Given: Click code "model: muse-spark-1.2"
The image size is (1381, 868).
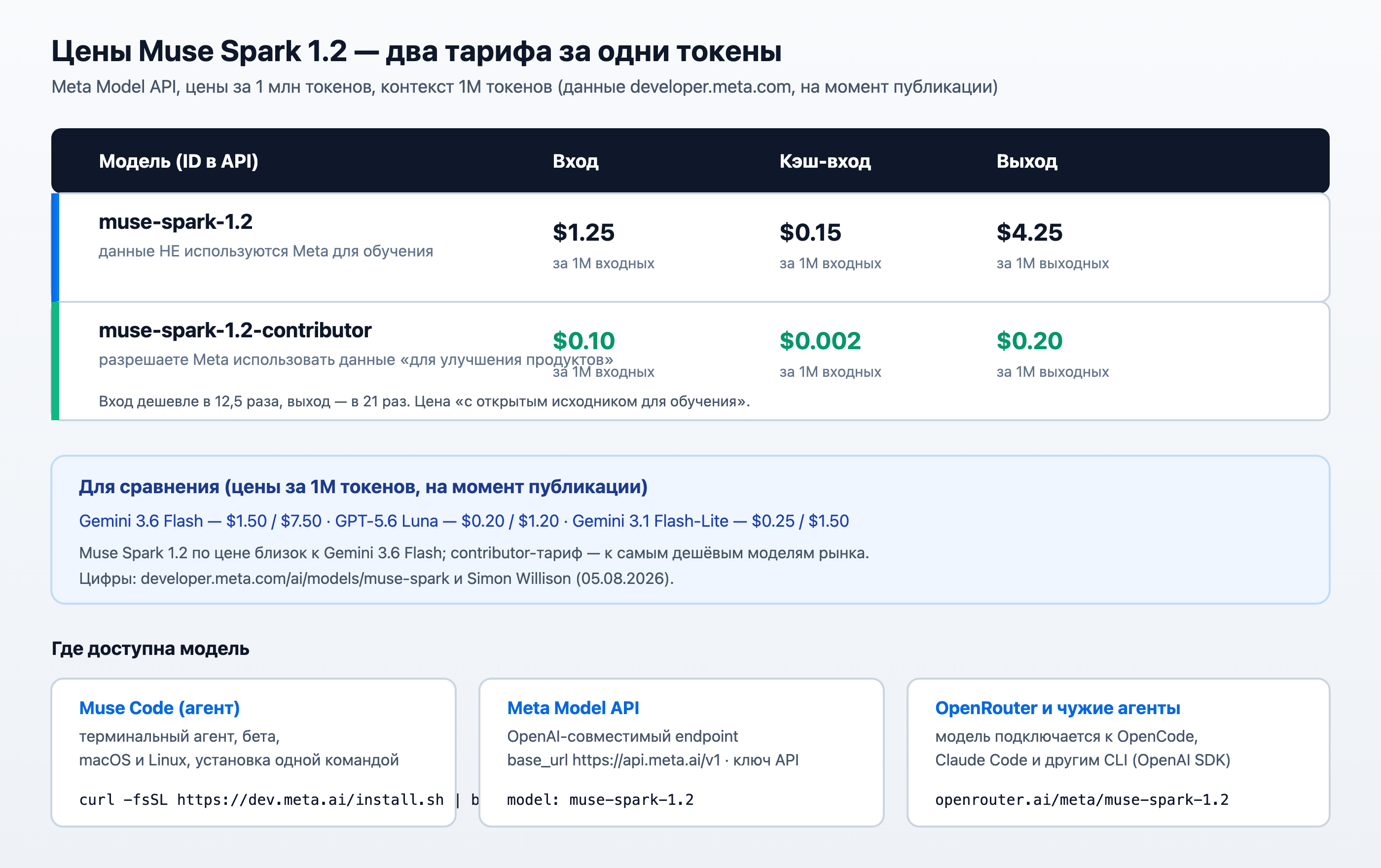Looking at the screenshot, I should [600, 800].
